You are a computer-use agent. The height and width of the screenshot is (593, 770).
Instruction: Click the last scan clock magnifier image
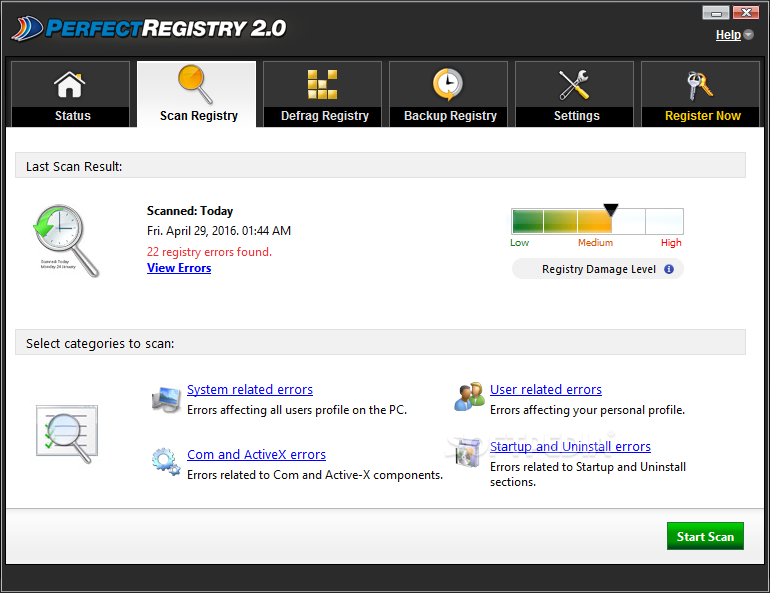click(x=66, y=241)
